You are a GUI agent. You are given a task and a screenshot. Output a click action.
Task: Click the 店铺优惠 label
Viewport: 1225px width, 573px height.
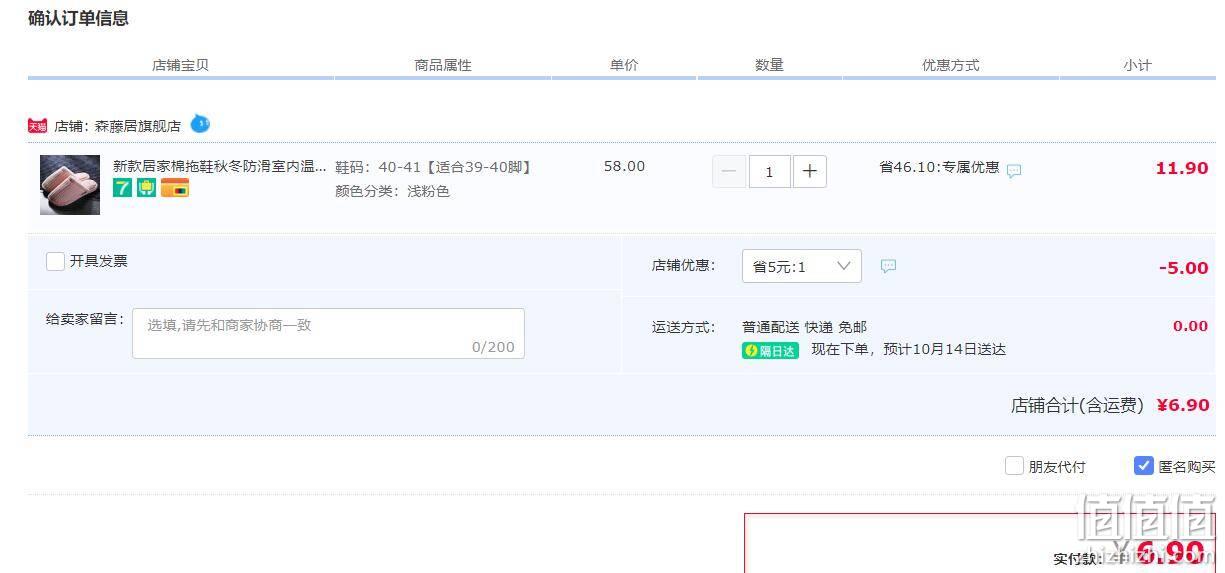(x=684, y=266)
